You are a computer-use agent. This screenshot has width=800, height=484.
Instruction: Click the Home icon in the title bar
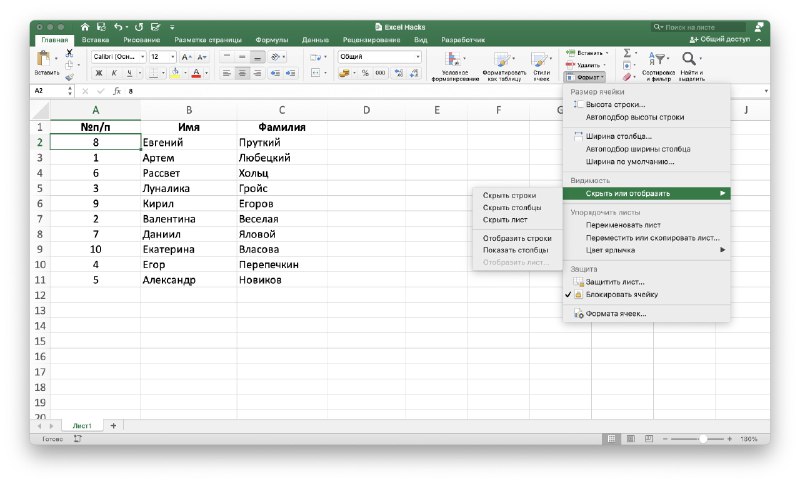click(x=85, y=27)
